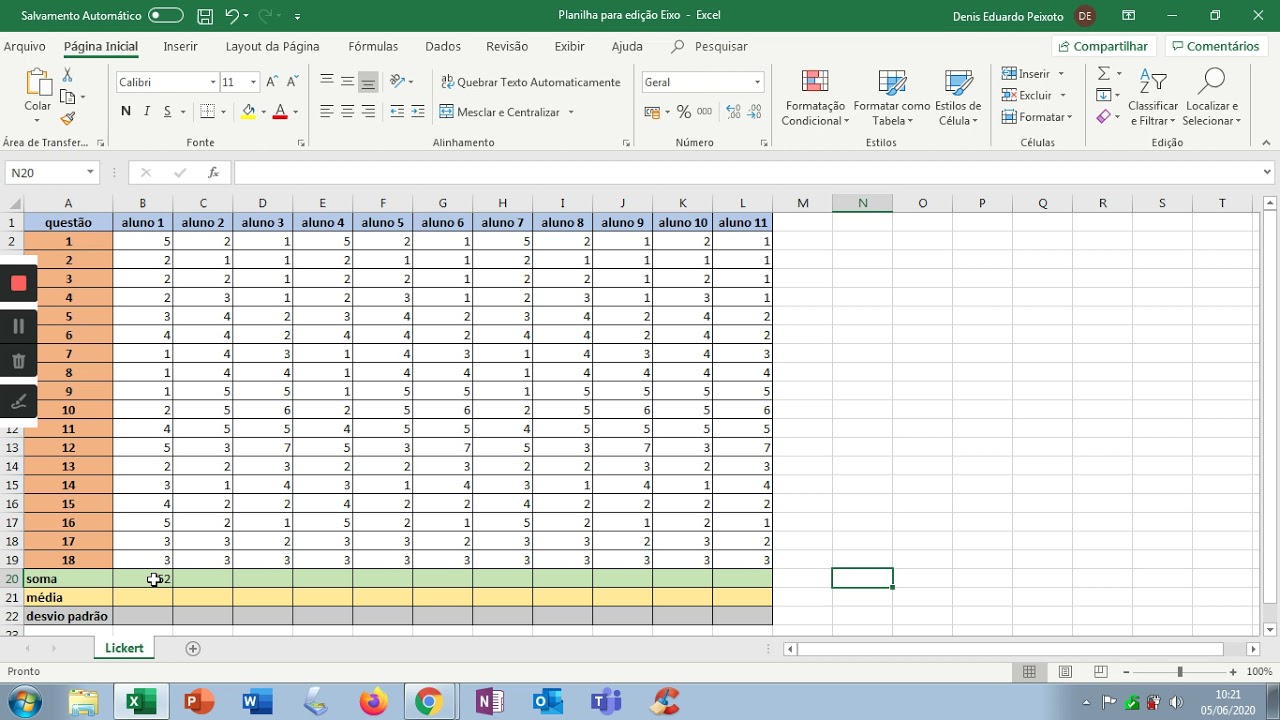This screenshot has height=720, width=1280.
Task: Switch to the Inserir tab
Action: point(180,46)
